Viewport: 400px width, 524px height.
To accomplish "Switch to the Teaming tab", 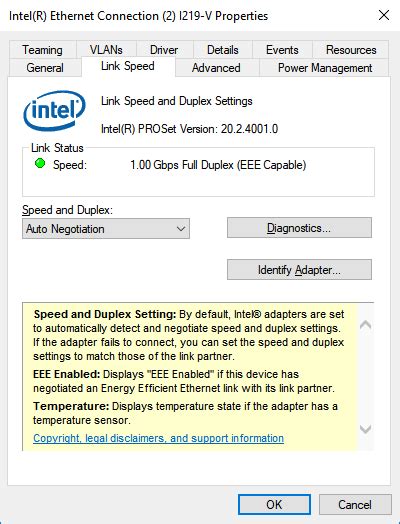I will (x=42, y=50).
